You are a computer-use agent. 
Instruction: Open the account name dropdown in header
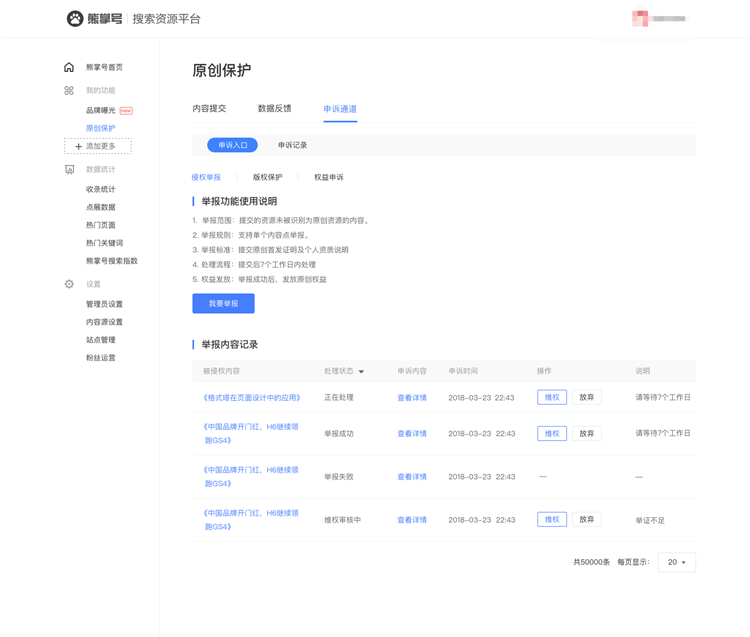coord(669,19)
